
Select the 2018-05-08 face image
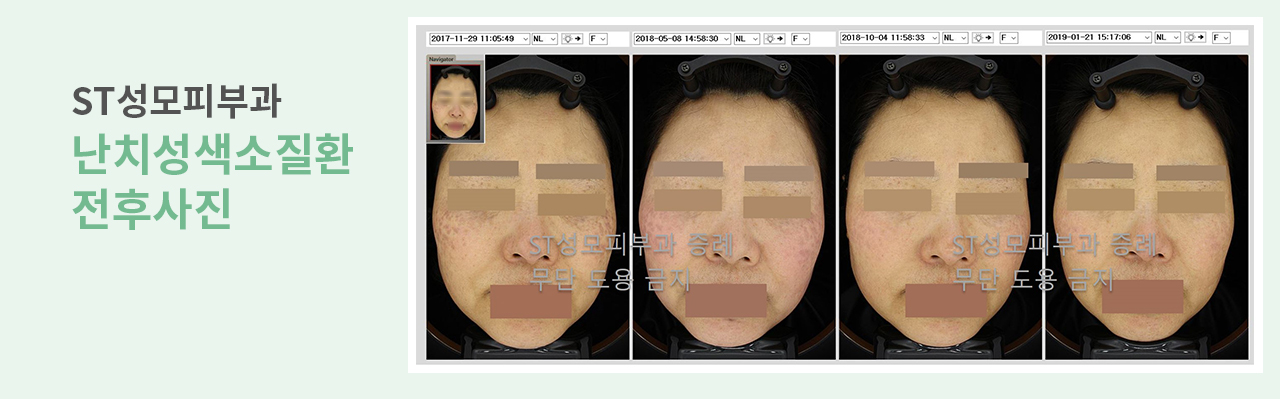(x=734, y=207)
